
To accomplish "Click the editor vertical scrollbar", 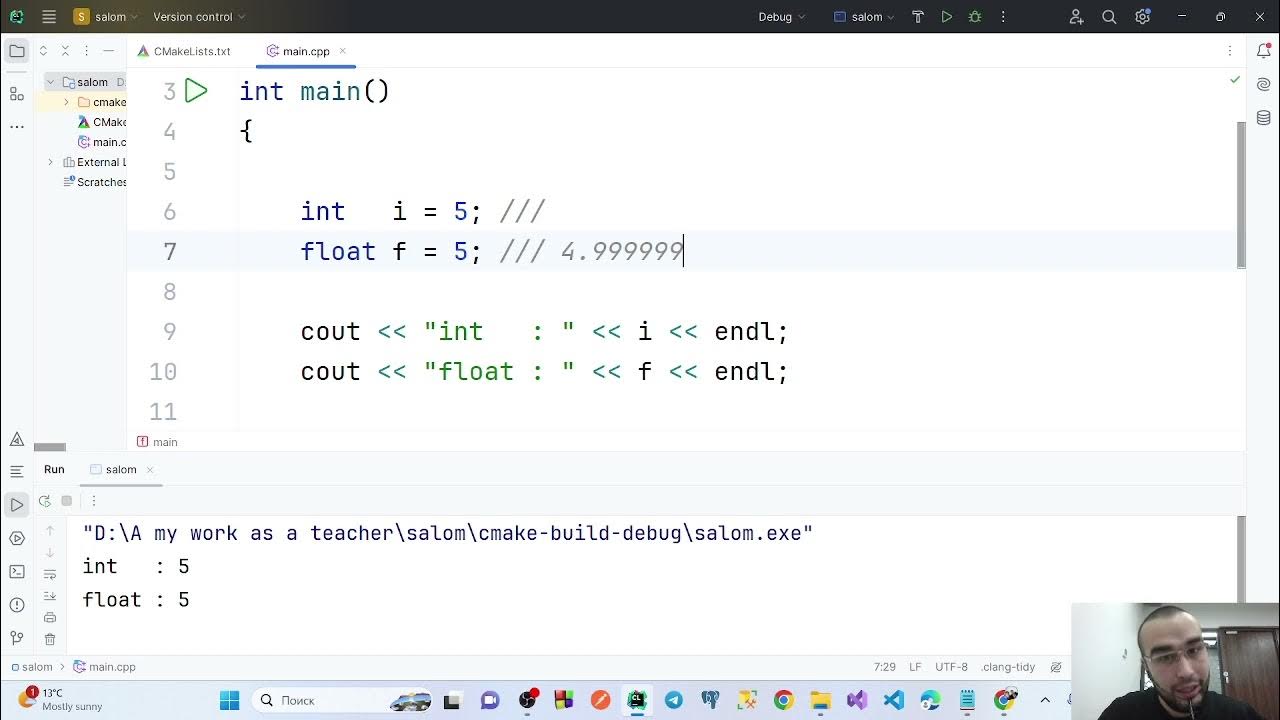I will [x=1242, y=195].
